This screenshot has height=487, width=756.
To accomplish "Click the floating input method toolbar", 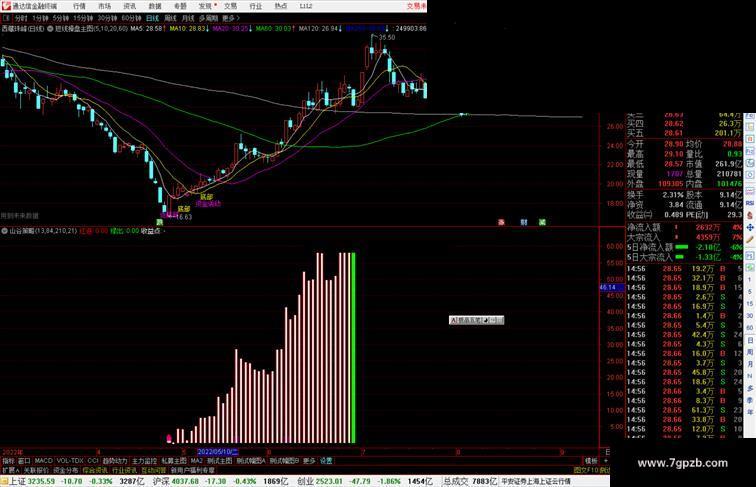I will coord(476,320).
